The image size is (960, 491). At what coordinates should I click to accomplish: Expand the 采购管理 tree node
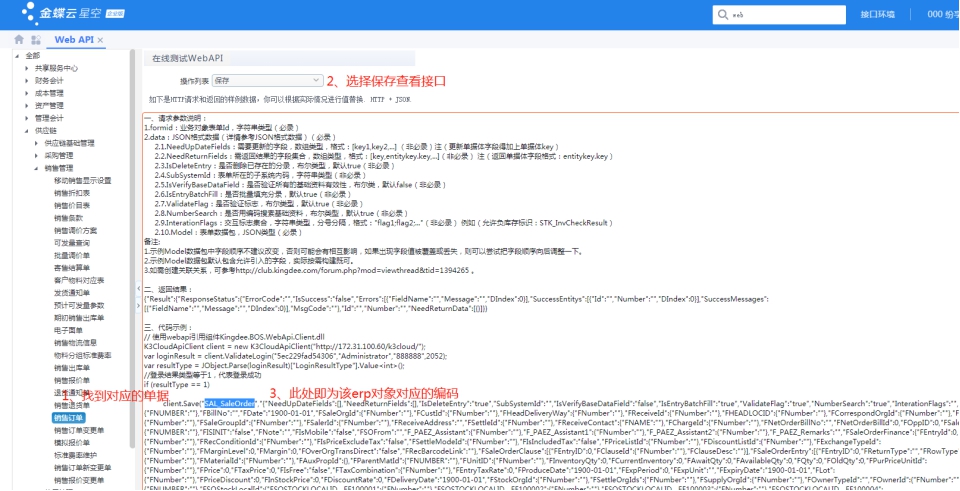pyautogui.click(x=37, y=156)
